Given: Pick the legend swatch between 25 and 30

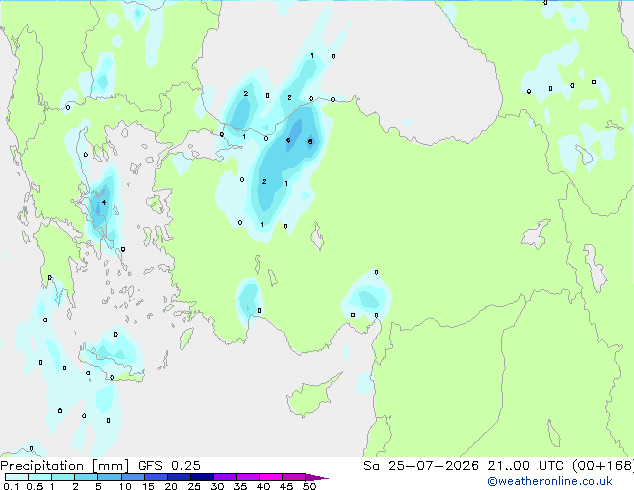Looking at the screenshot, I should [x=202, y=477].
